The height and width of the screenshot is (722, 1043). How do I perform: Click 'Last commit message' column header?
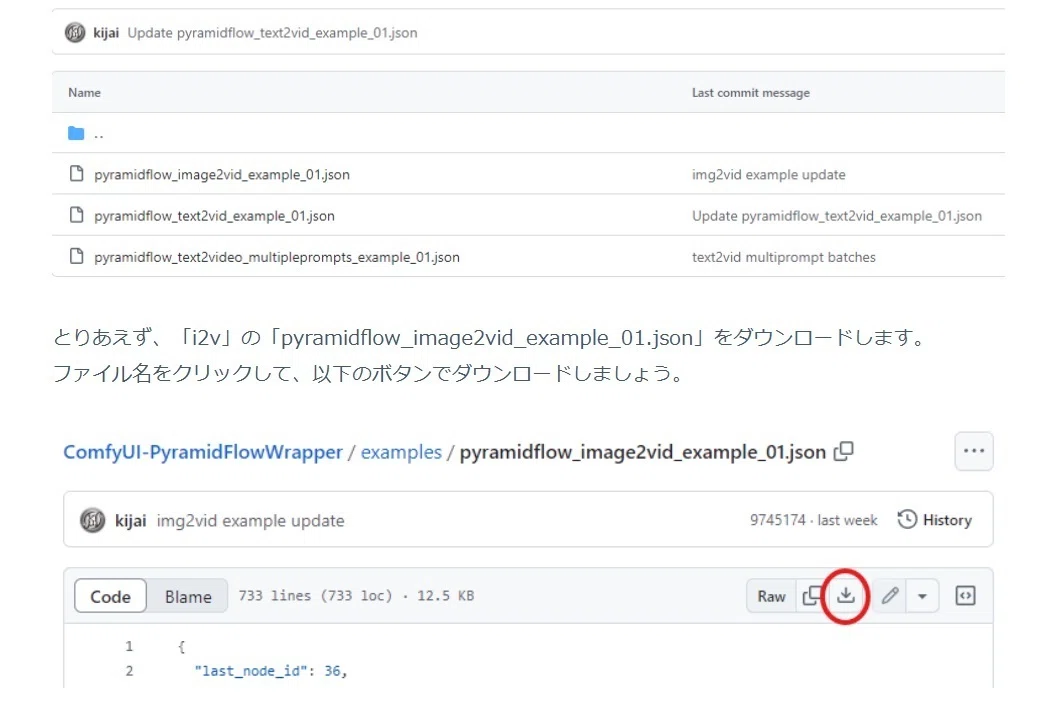[751, 92]
